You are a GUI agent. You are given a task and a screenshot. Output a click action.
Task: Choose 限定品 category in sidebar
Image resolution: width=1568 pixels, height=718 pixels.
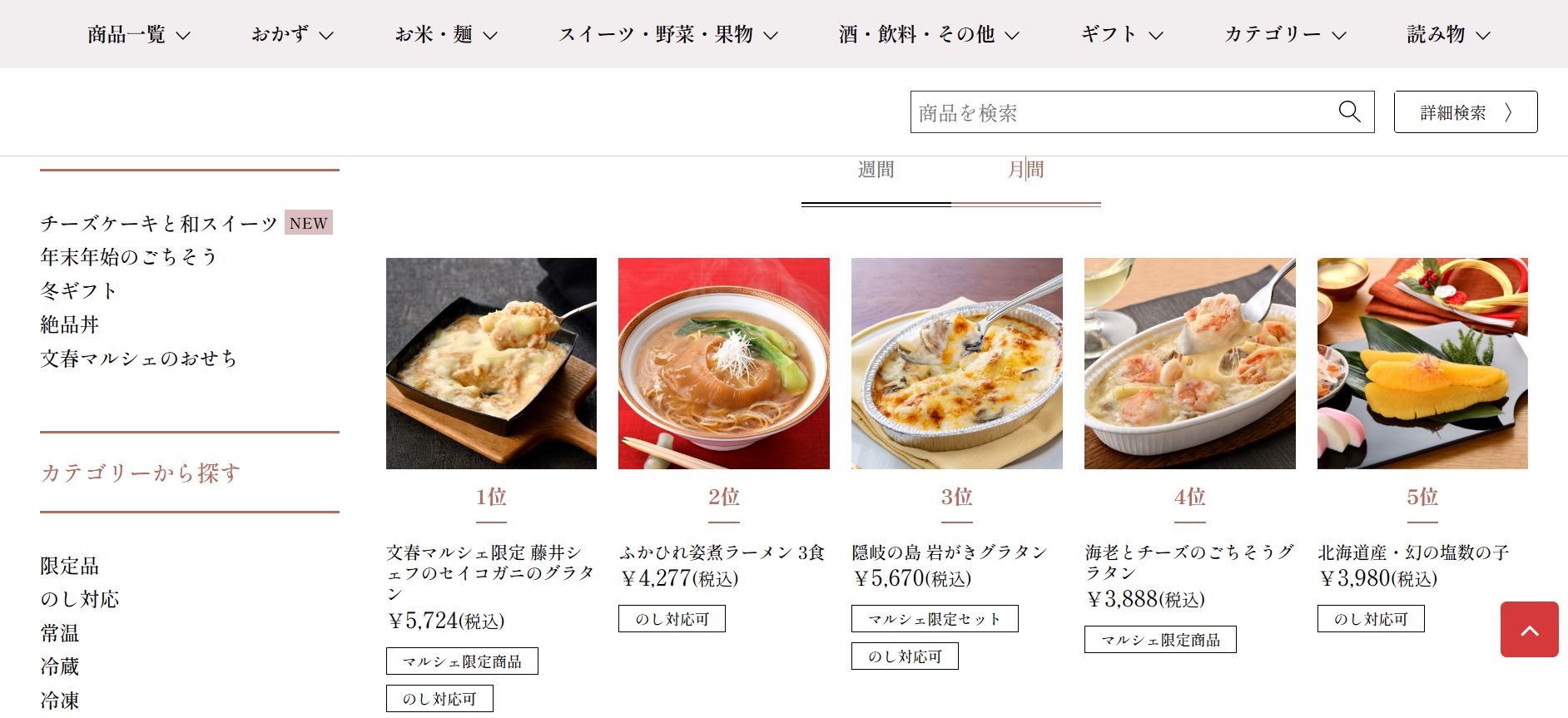70,566
